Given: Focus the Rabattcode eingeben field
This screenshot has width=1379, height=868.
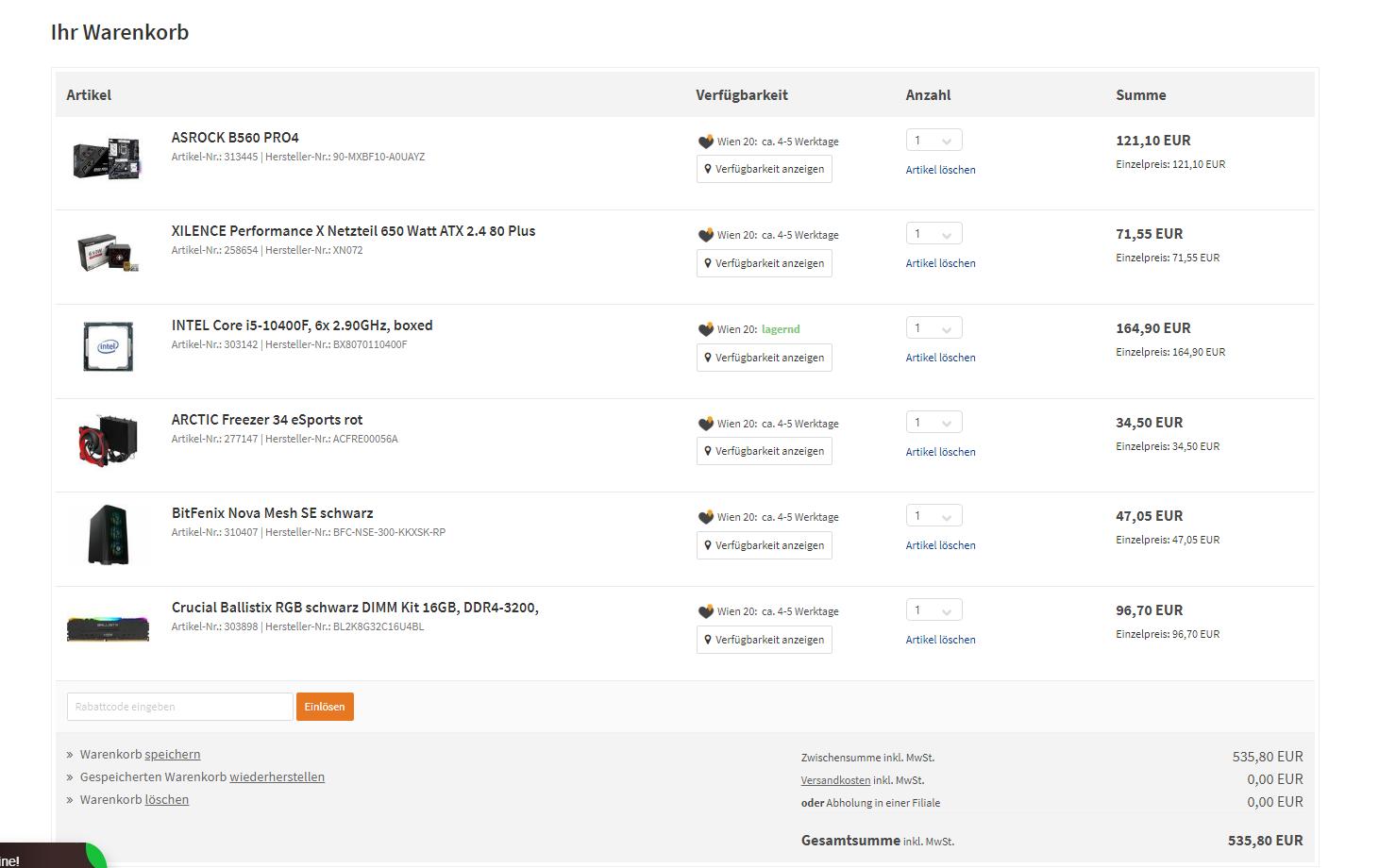Looking at the screenshot, I should 179,707.
